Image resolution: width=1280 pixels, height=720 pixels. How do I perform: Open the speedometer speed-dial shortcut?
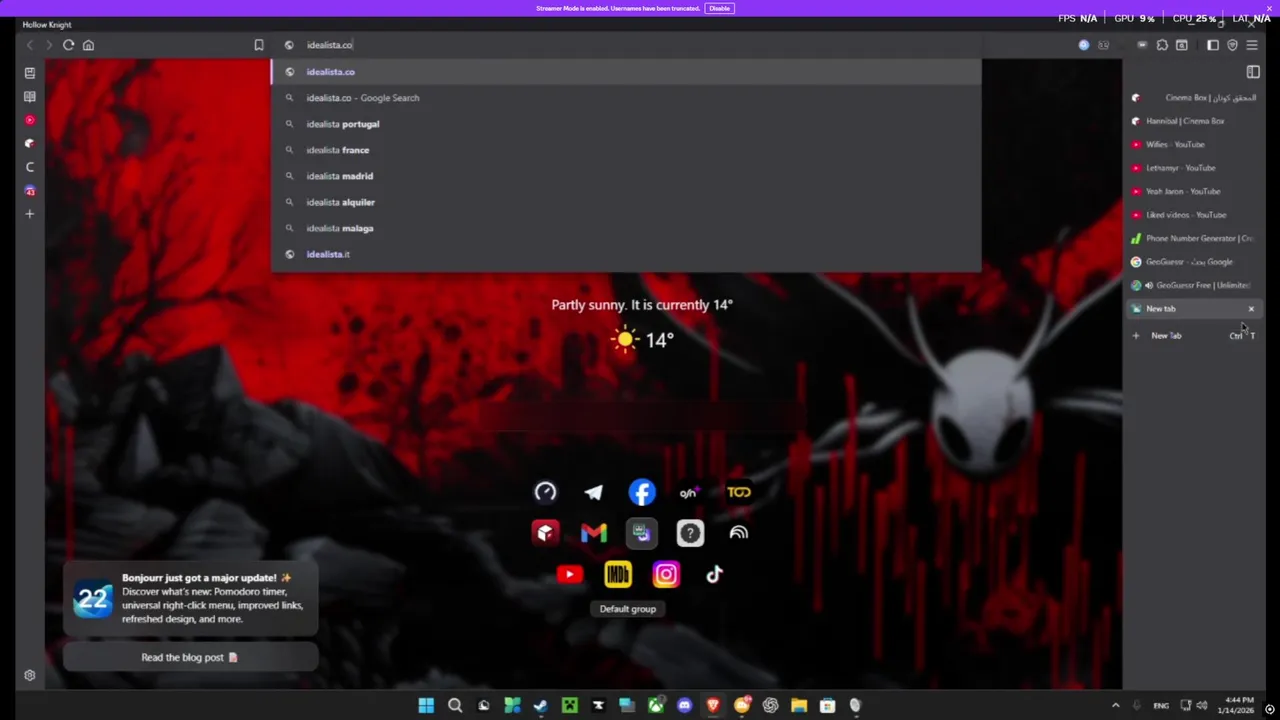tap(545, 492)
